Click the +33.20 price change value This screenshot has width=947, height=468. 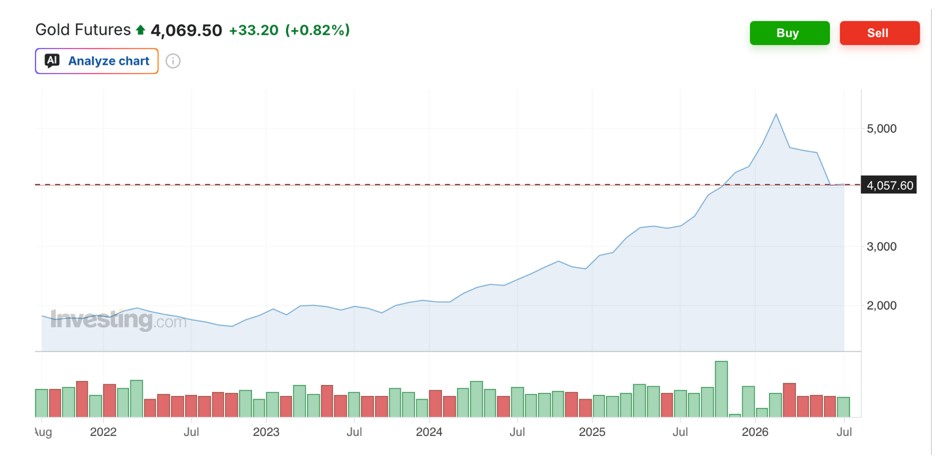[254, 30]
